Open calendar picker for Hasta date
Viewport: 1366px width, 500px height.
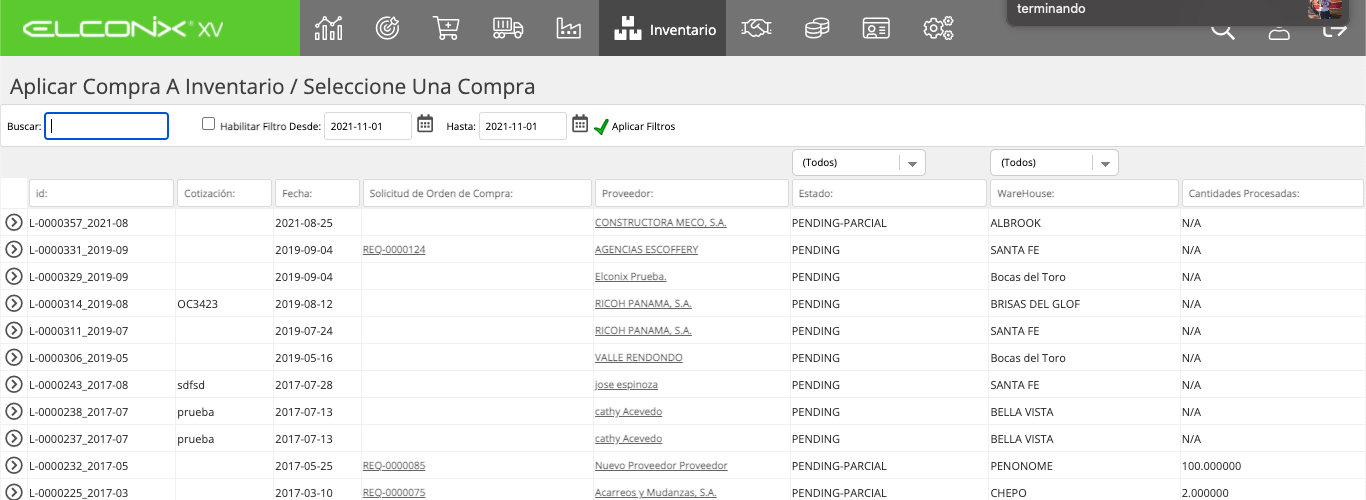pos(580,124)
